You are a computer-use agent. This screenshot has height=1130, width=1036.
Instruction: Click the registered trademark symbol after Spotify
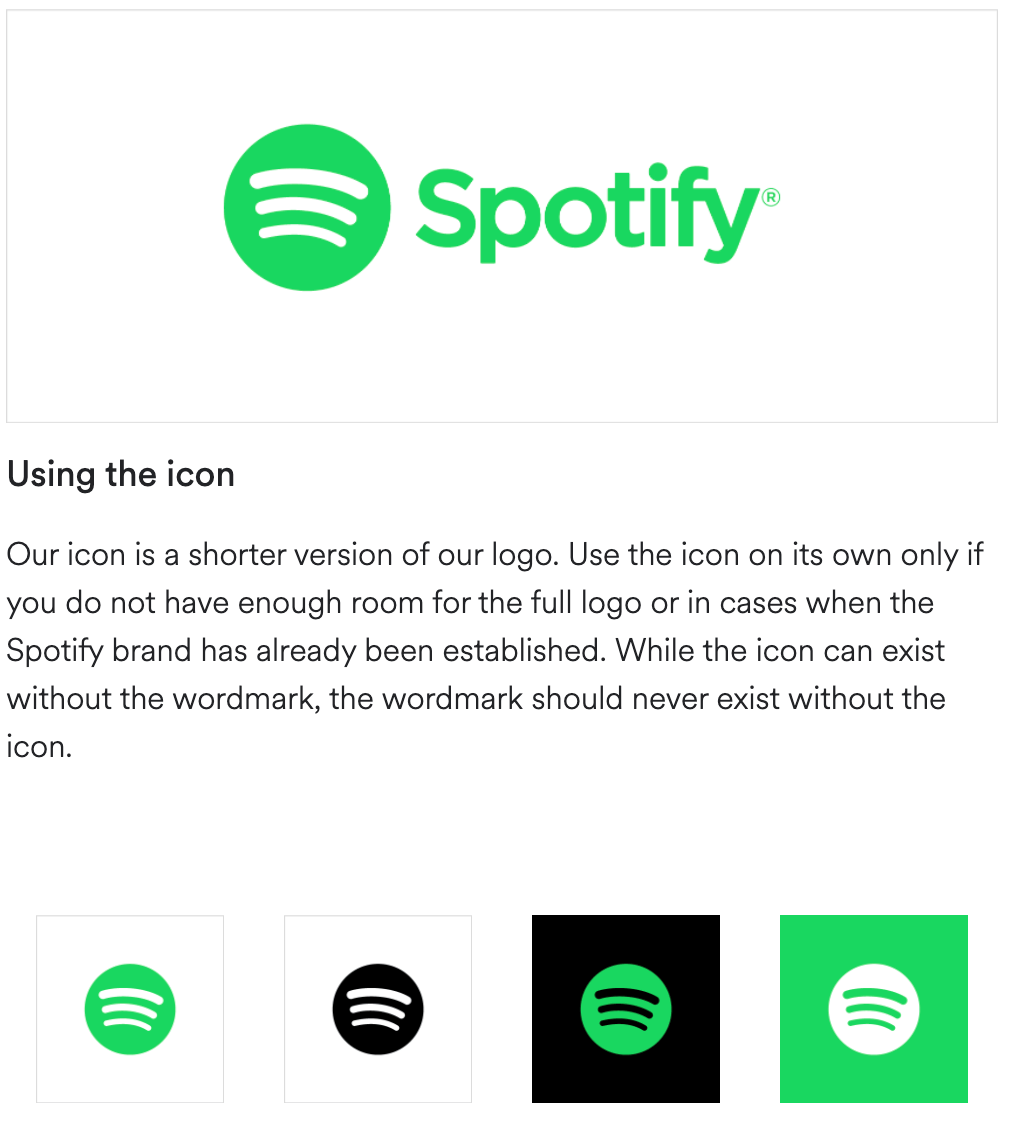tap(771, 197)
